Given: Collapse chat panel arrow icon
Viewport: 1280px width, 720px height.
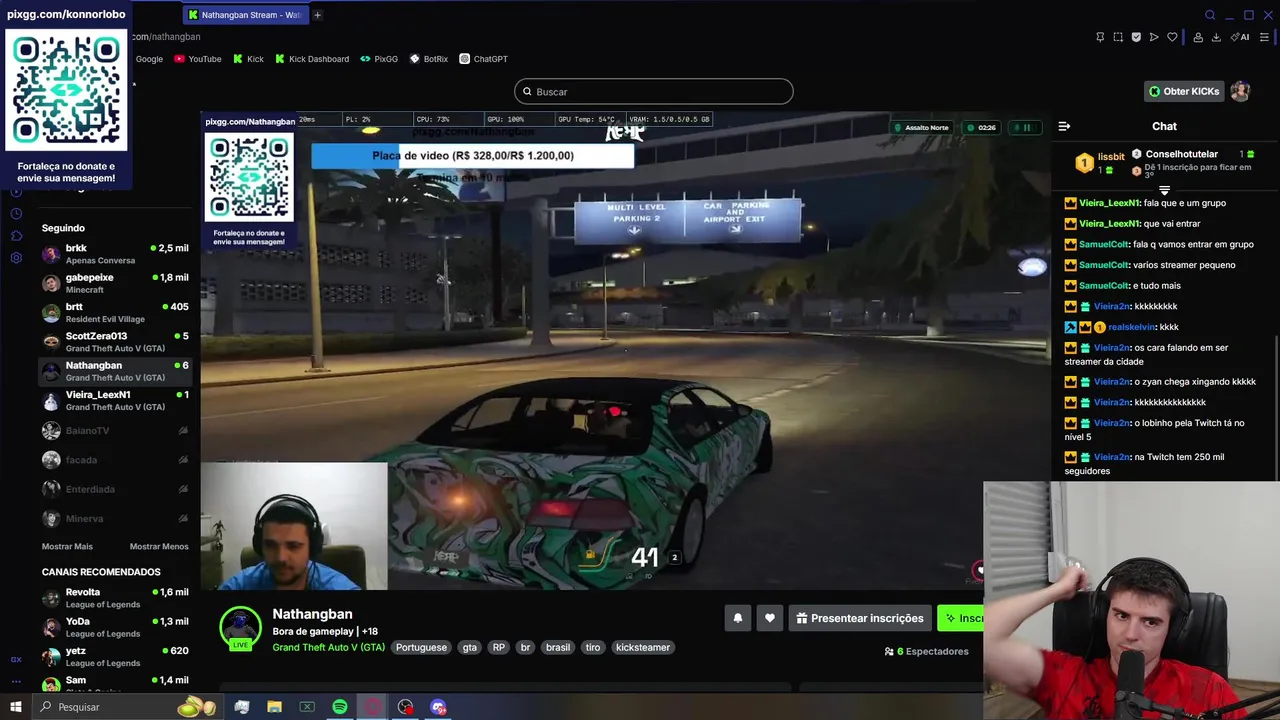Looking at the screenshot, I should 1064,126.
